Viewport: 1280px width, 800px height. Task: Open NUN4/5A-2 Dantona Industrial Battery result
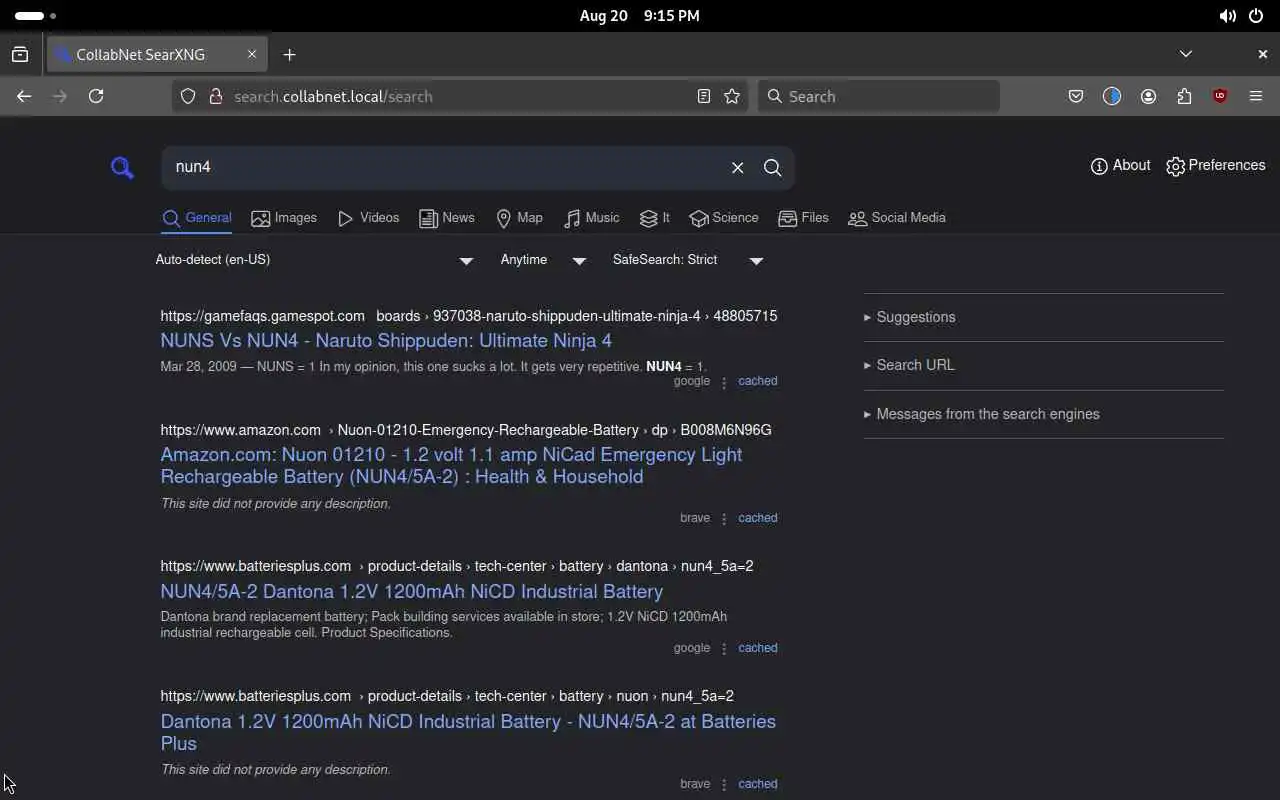(x=412, y=592)
